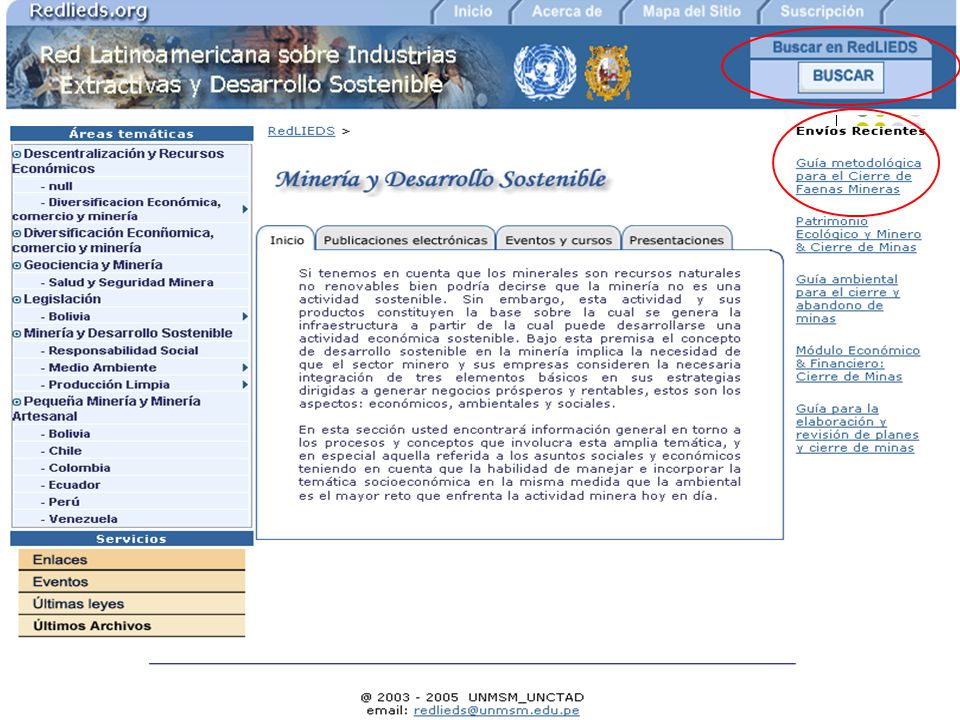
Task: Select Colombia in the sidebar
Action: click(x=80, y=468)
